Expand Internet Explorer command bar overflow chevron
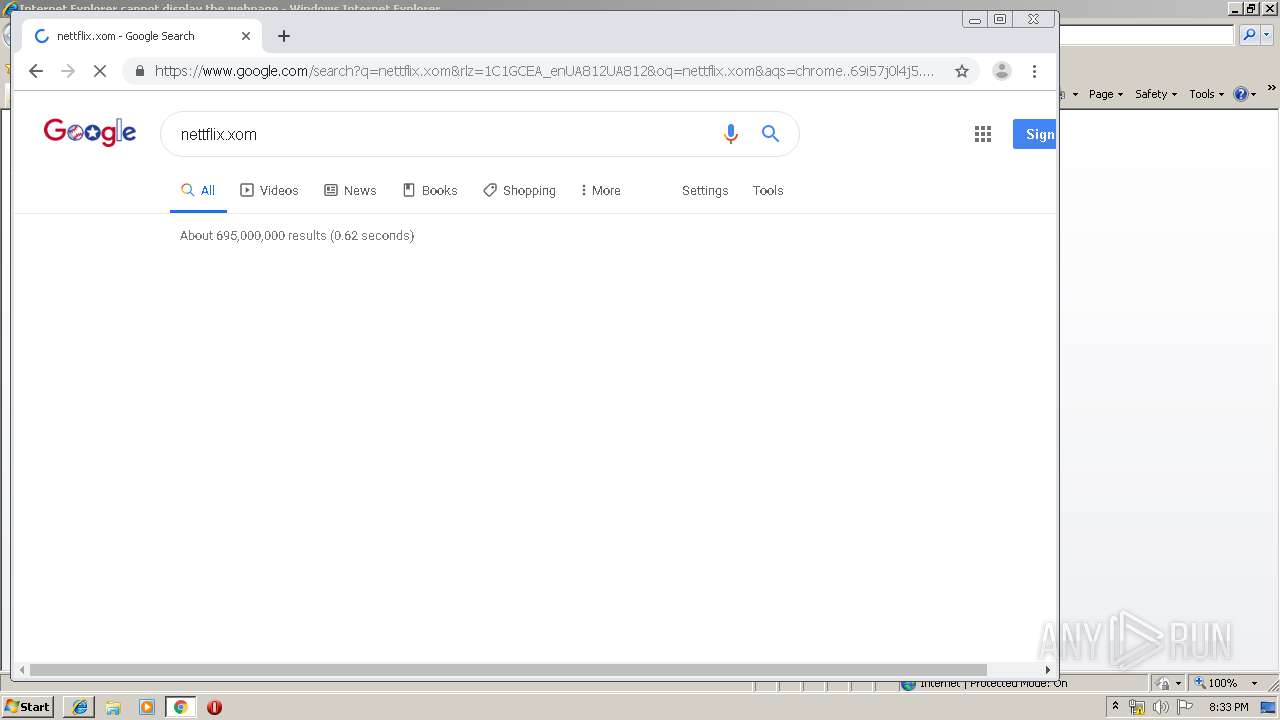The width and height of the screenshot is (1280, 720). [x=1271, y=90]
